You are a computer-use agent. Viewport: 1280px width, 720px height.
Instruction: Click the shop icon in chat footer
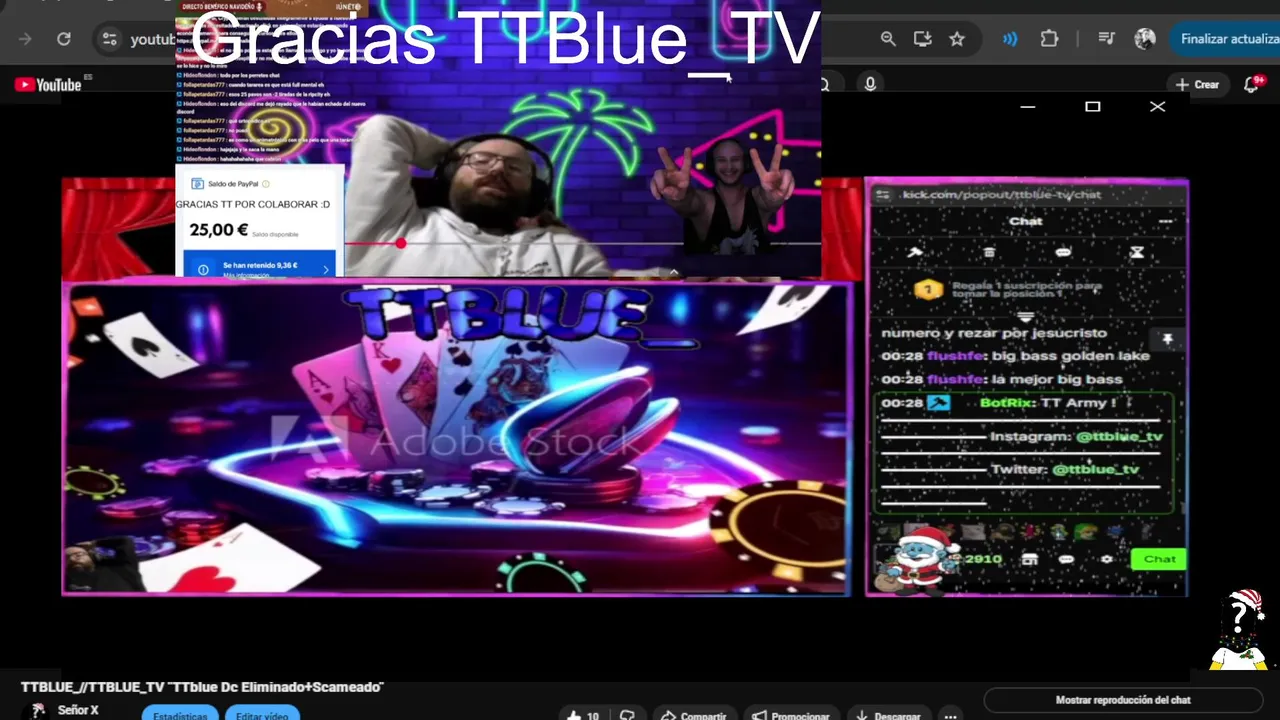(x=1030, y=560)
